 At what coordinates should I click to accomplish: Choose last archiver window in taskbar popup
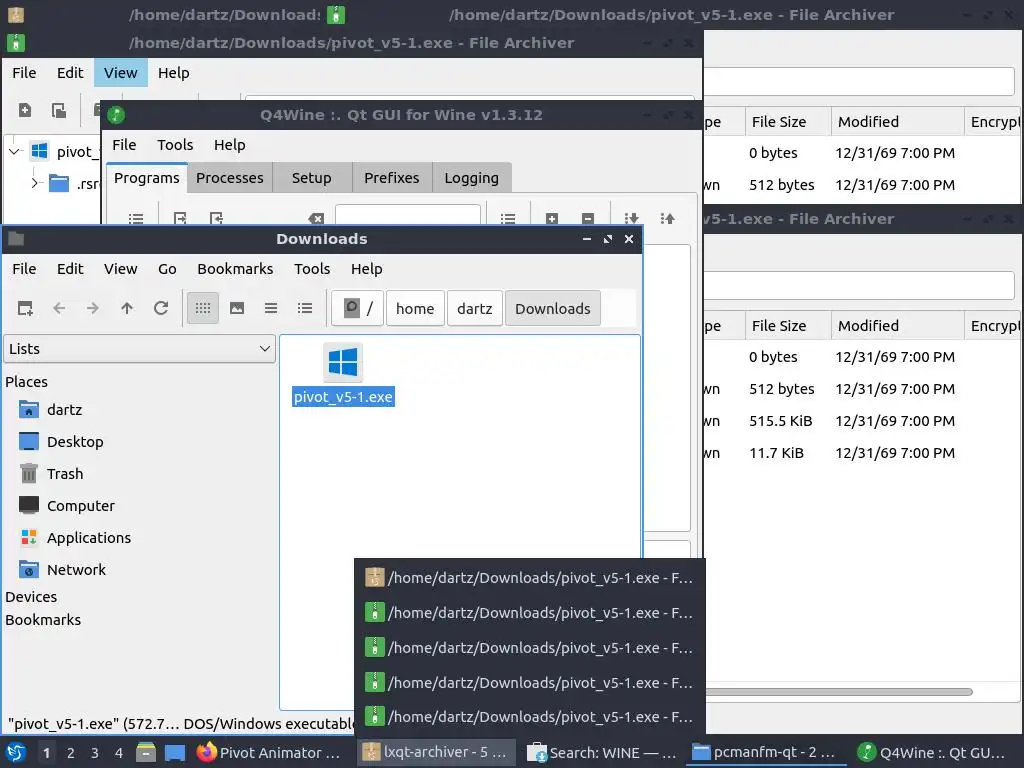[530, 717]
